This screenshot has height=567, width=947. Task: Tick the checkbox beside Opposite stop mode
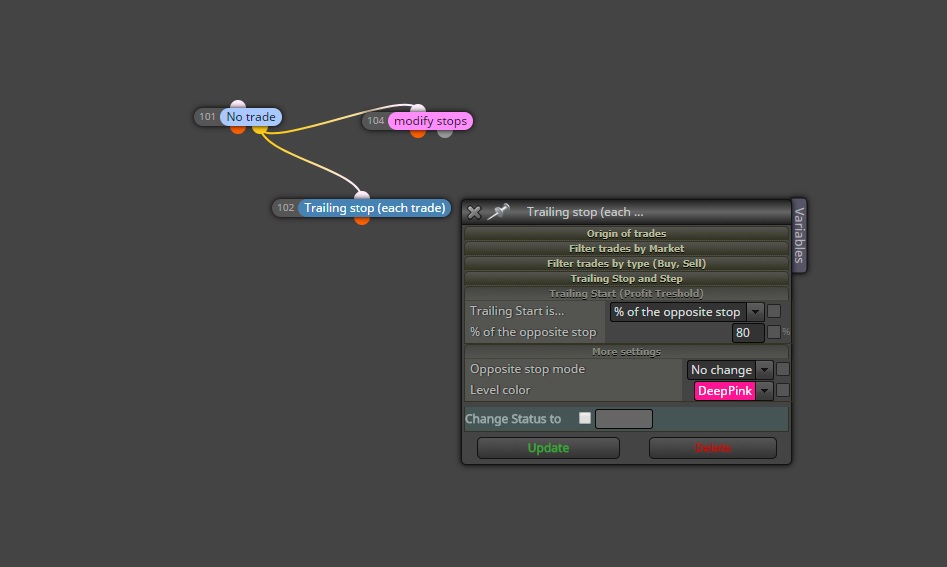pyautogui.click(x=783, y=369)
